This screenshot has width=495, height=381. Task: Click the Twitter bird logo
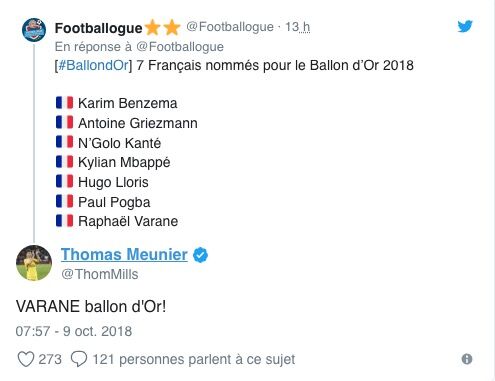tap(465, 26)
